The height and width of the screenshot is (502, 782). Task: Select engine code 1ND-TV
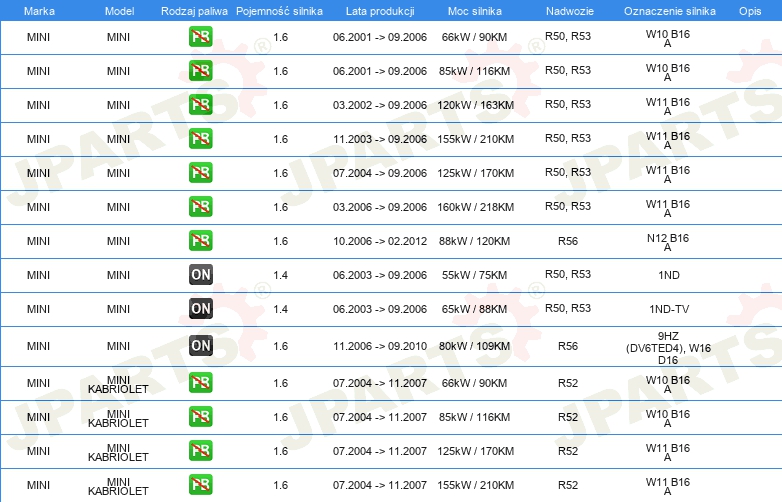pyautogui.click(x=669, y=309)
